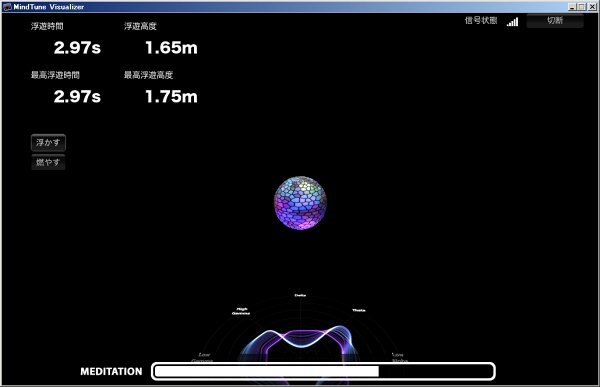Image resolution: width=600 pixels, height=387 pixels.
Task: Click the 最高浮遊時間 record time label
Action: point(55,75)
